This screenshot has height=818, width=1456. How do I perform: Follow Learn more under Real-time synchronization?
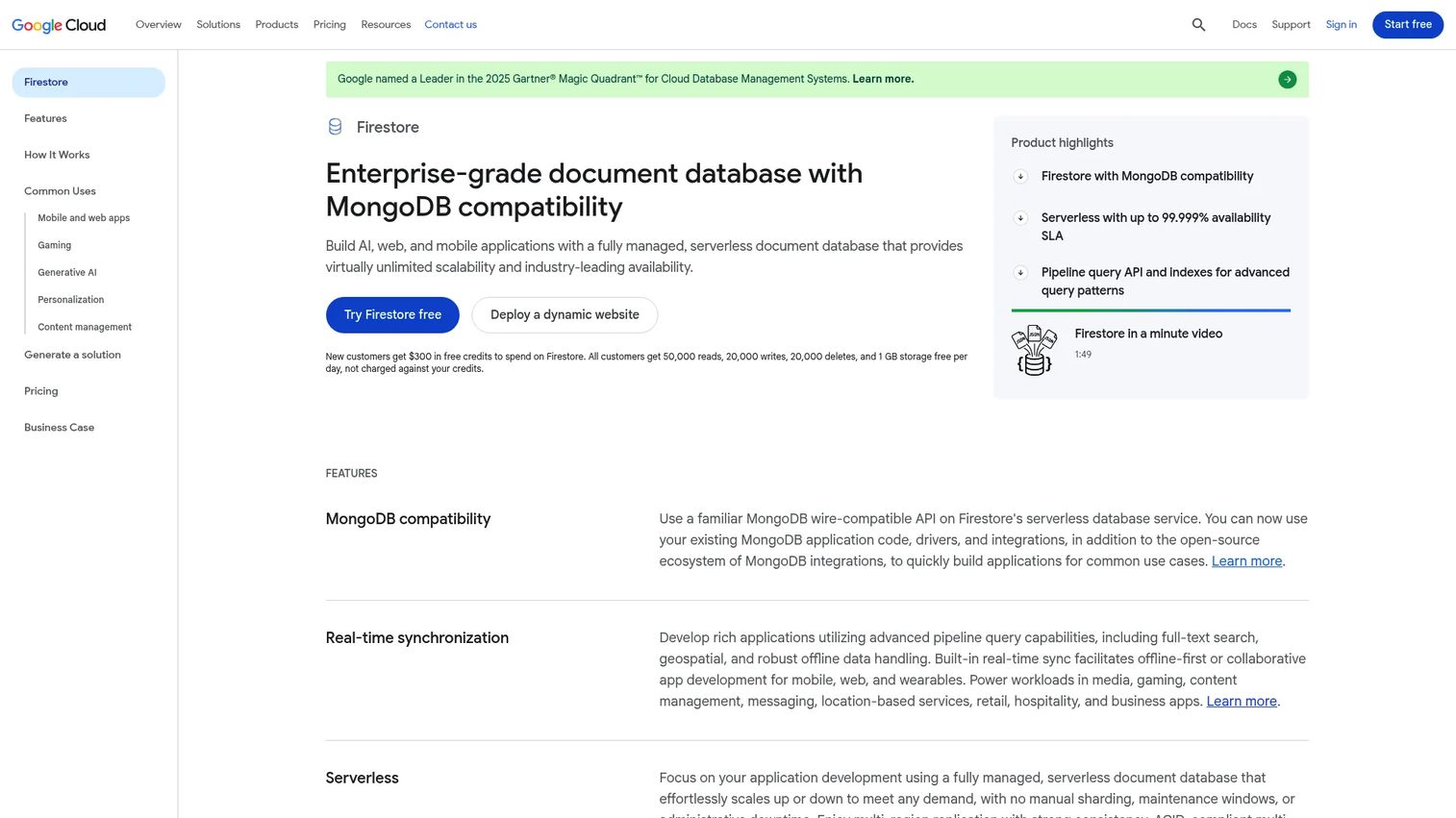click(1242, 702)
